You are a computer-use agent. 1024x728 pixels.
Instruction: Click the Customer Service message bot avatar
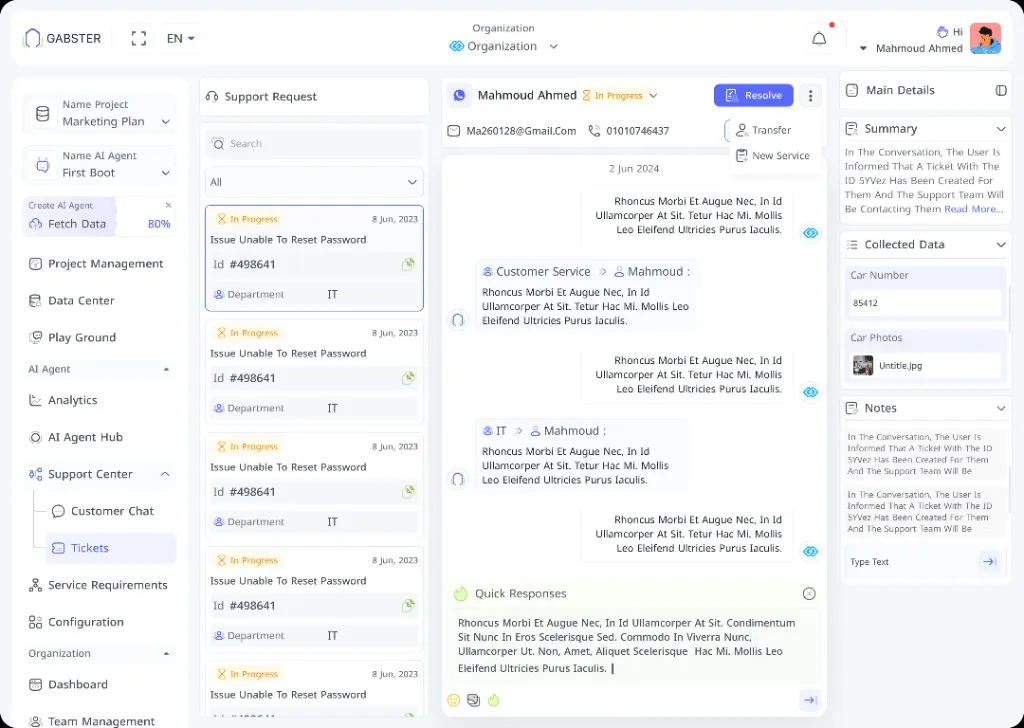coord(458,320)
